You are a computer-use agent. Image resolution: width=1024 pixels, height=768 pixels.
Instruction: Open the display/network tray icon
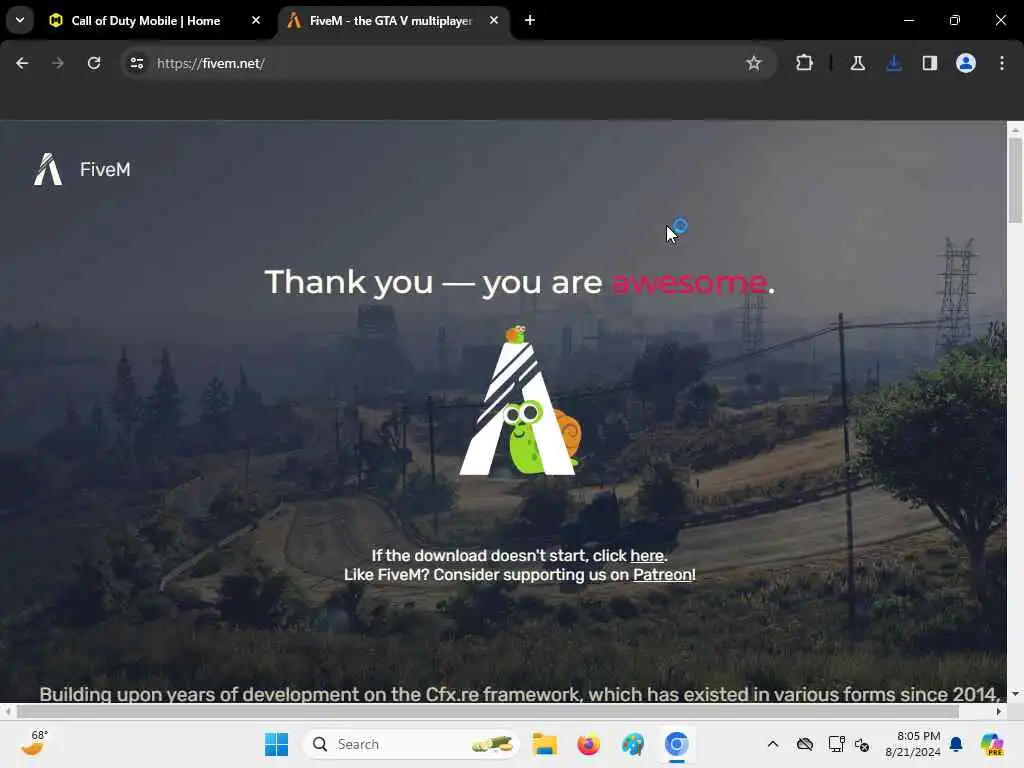point(836,744)
